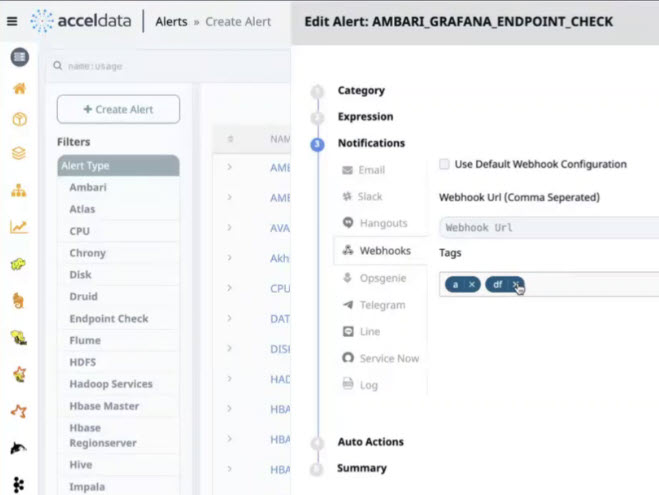Sort using the table header sort icon
Image resolution: width=659 pixels, height=495 pixels.
[x=230, y=139]
